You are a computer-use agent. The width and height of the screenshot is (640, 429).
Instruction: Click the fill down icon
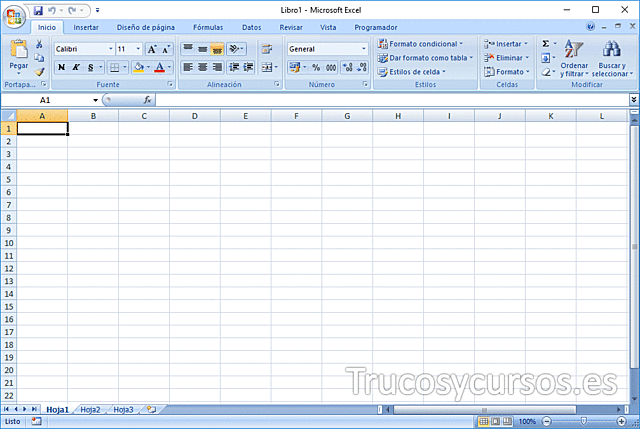coord(545,58)
